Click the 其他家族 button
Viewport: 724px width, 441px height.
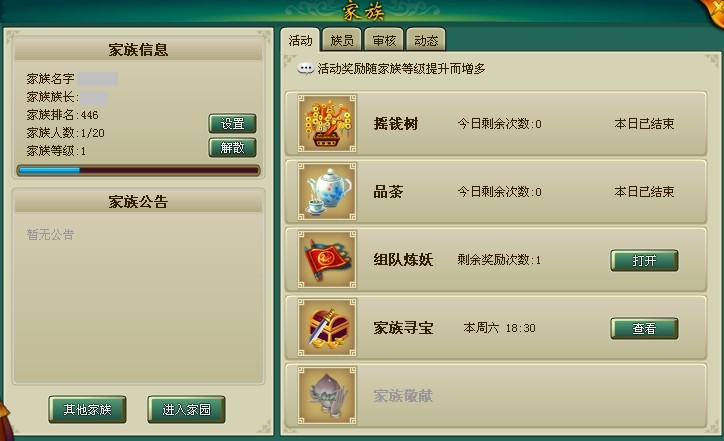coord(87,409)
